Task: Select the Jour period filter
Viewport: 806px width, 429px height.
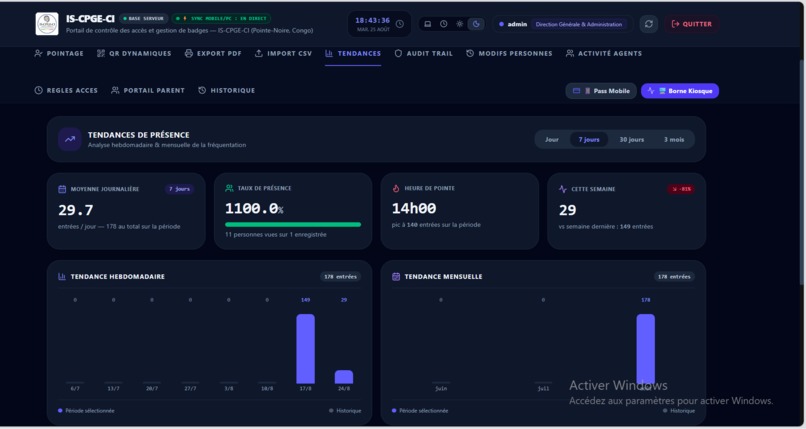Action: (552, 140)
